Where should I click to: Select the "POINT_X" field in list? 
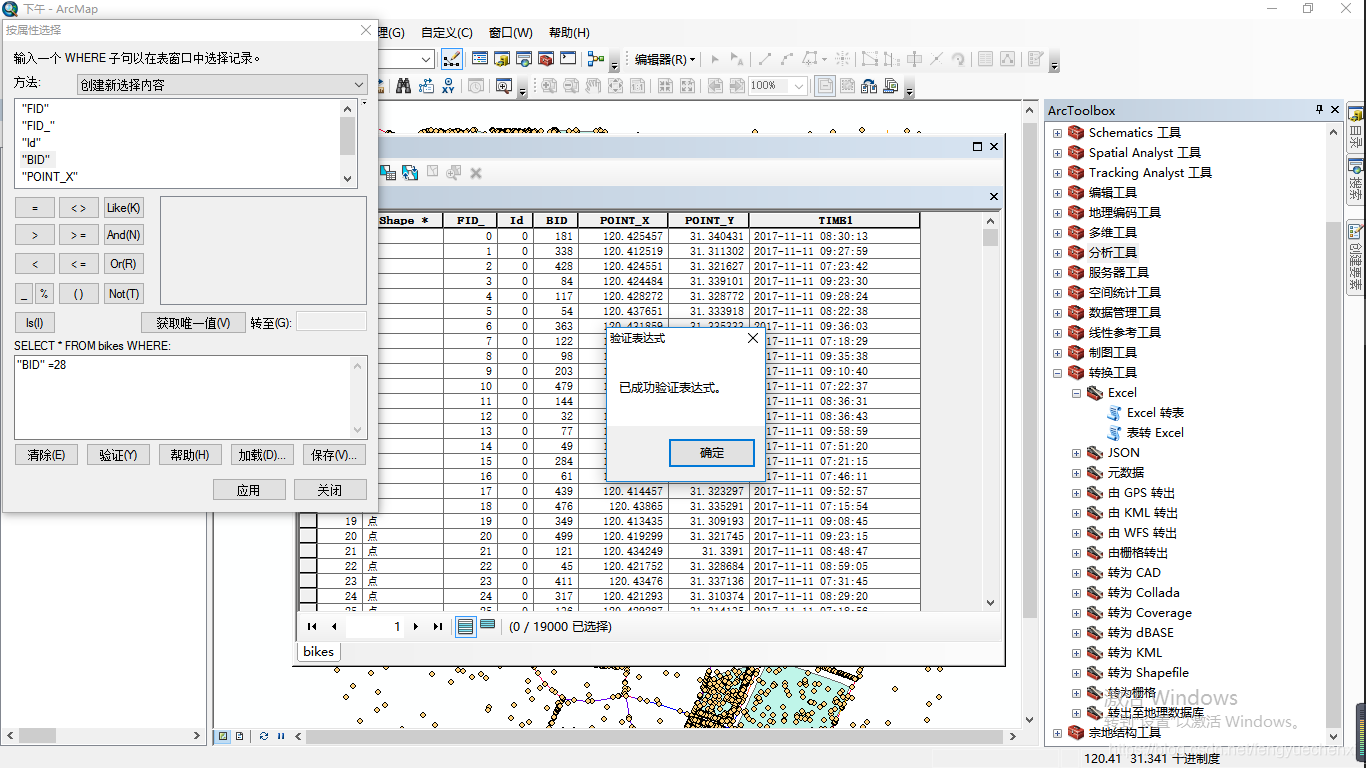click(x=50, y=177)
